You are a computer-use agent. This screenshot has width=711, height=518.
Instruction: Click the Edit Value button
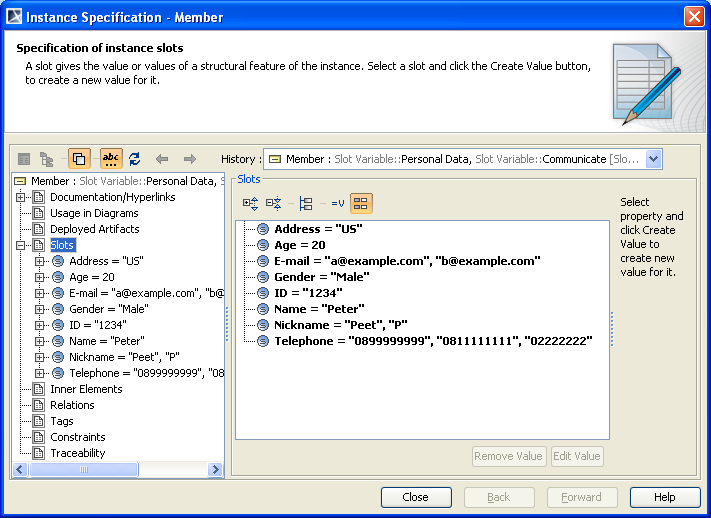click(577, 456)
